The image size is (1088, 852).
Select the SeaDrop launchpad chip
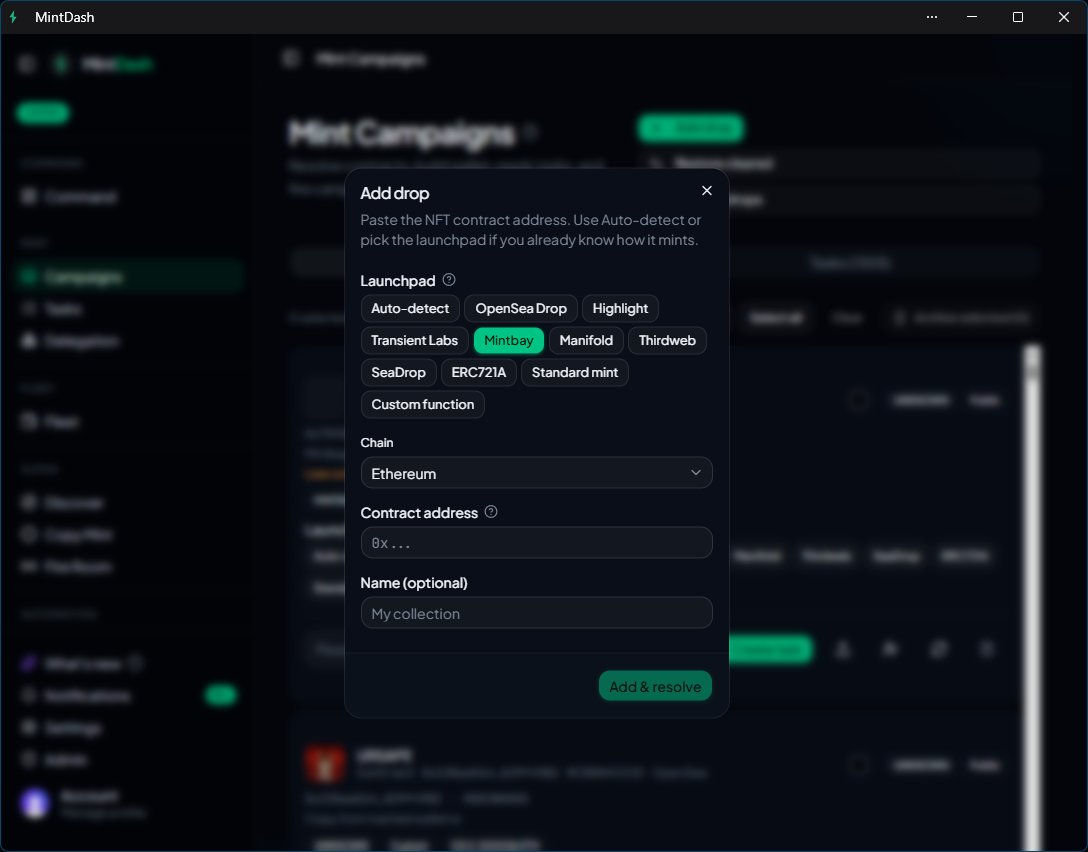click(x=398, y=373)
